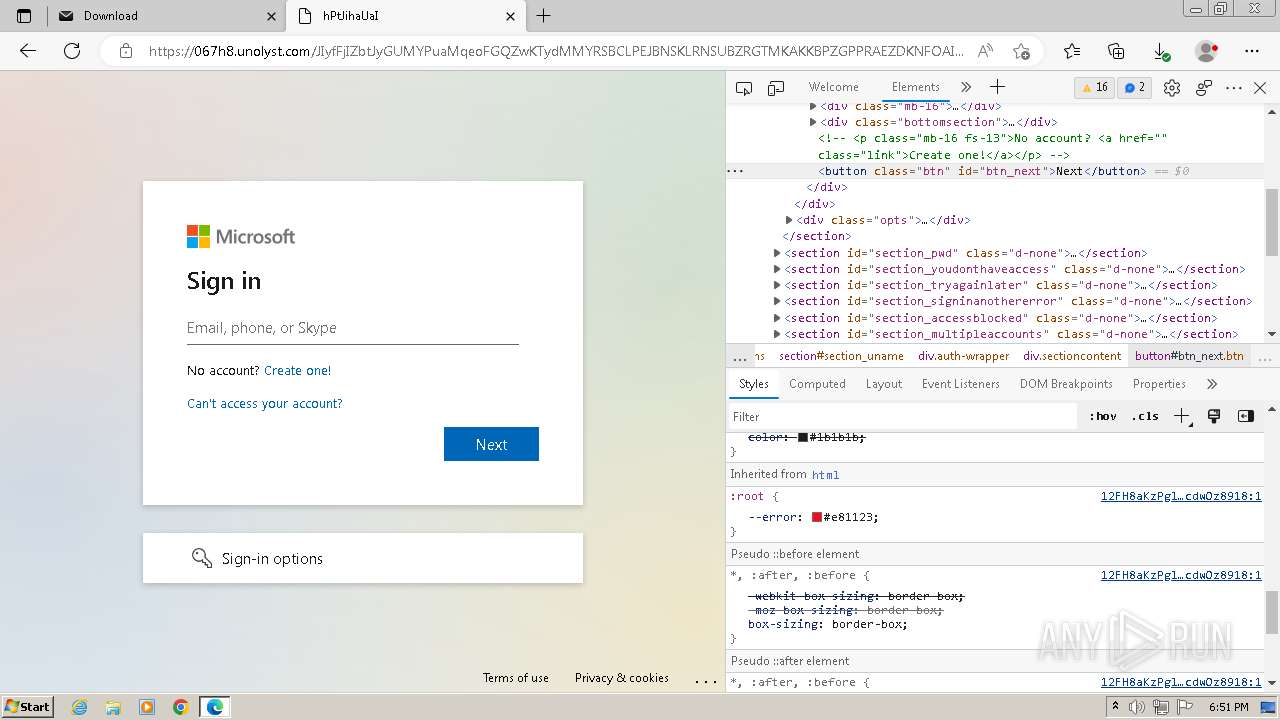The width and height of the screenshot is (1280, 720).
Task: Add new style rule plus icon
Action: 1182,416
